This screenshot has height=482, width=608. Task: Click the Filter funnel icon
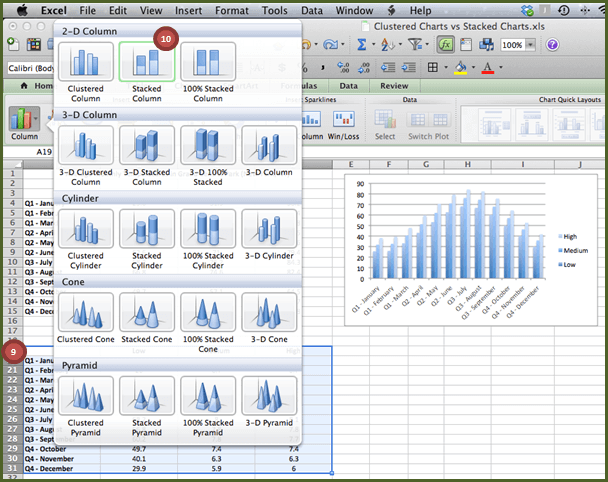click(x=415, y=45)
